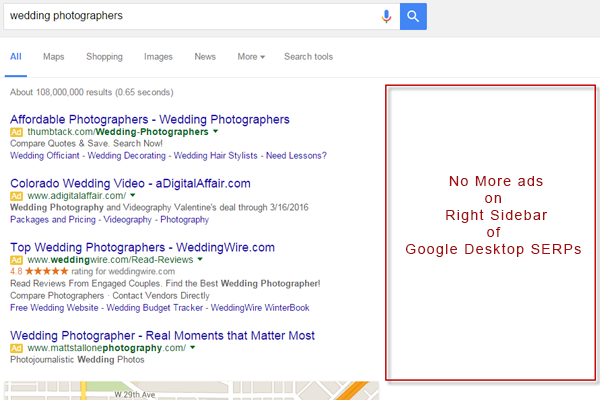The width and height of the screenshot is (600, 400).
Task: Click the Ad badge next to mattstallonephotography.com
Action: pyautogui.click(x=16, y=348)
